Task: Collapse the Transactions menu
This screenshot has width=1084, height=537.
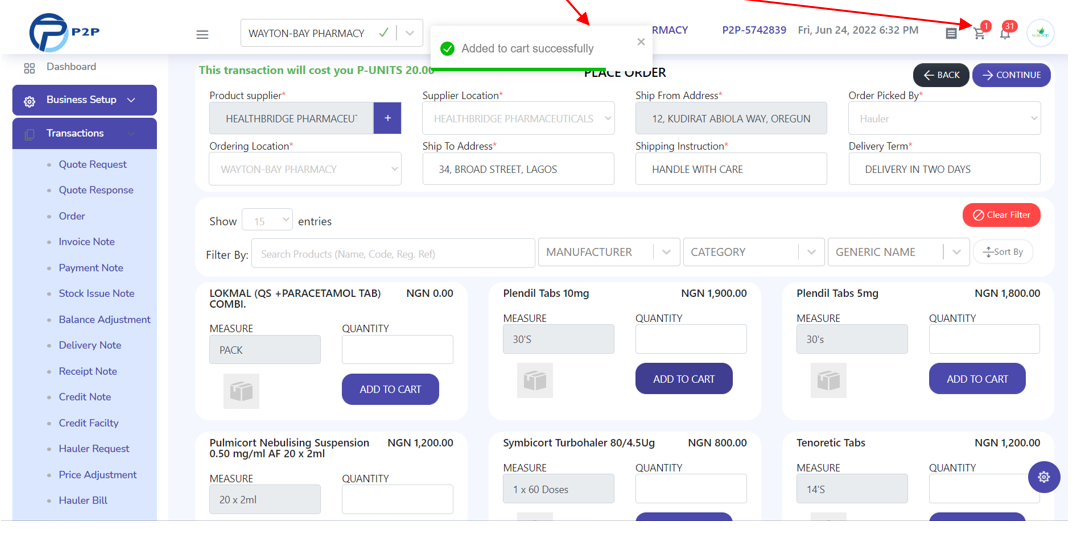Action: click(x=84, y=133)
